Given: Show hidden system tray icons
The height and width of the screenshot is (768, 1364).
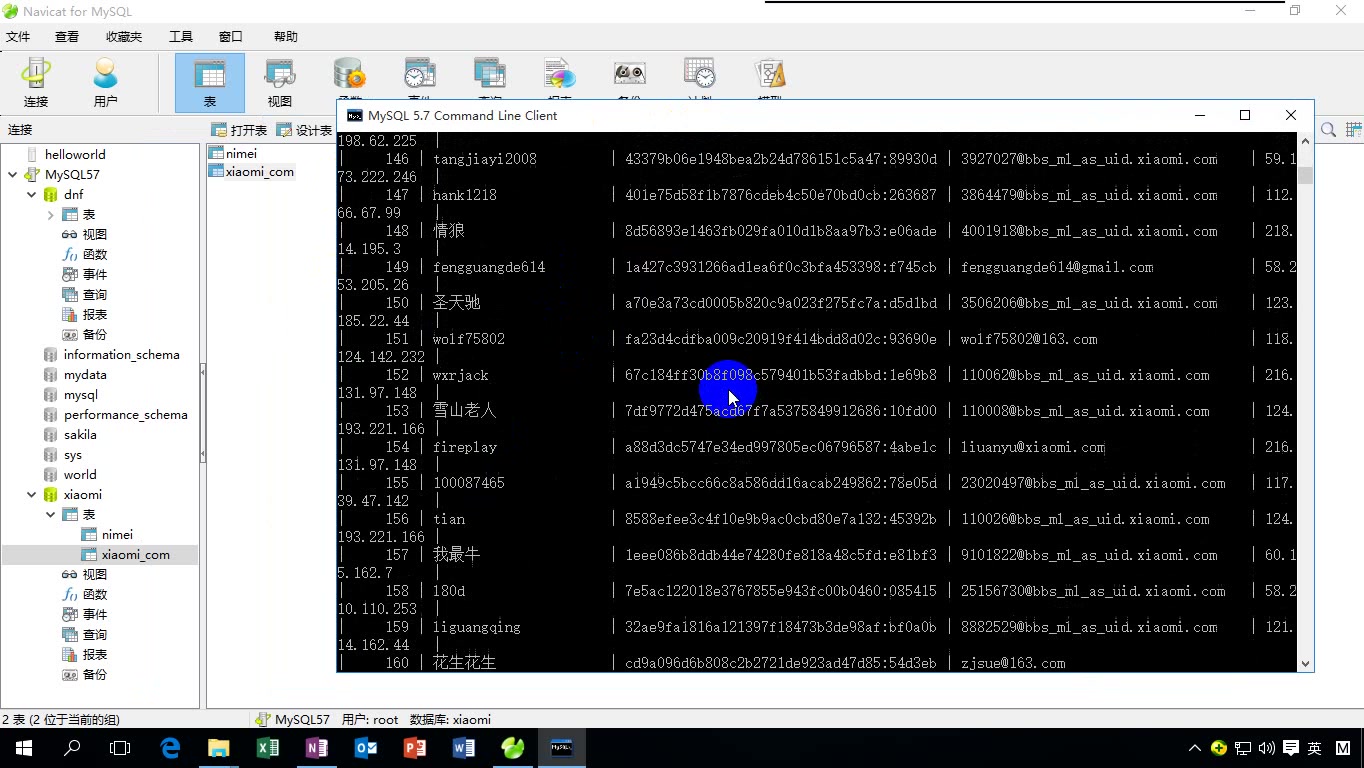Looking at the screenshot, I should tap(1194, 748).
